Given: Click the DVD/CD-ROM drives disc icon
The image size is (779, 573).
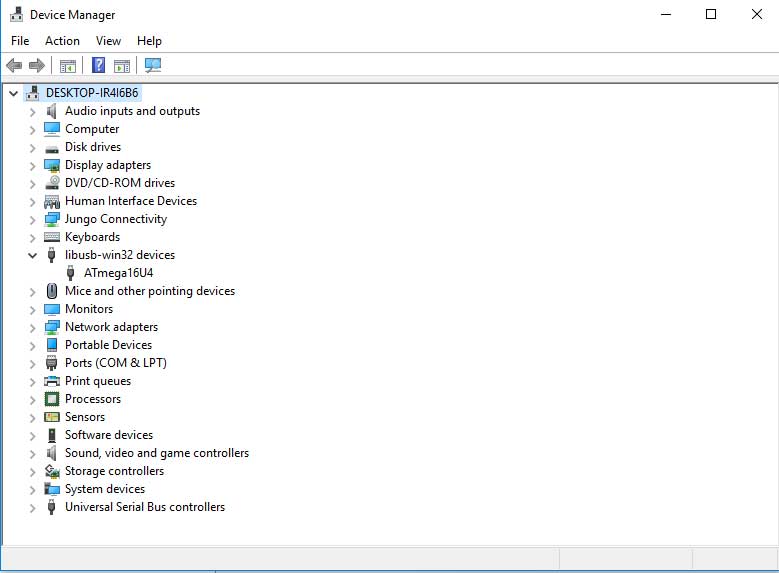Looking at the screenshot, I should coord(52,183).
